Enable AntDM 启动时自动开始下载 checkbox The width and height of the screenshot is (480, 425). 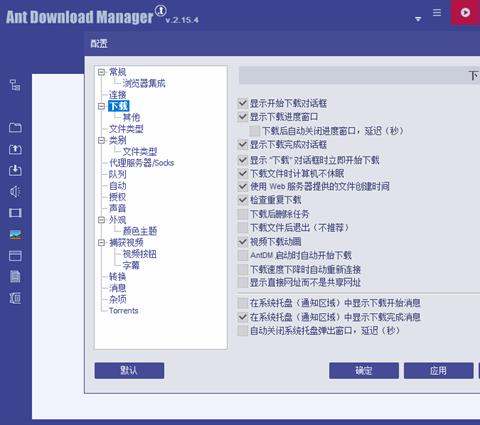pyautogui.click(x=243, y=255)
